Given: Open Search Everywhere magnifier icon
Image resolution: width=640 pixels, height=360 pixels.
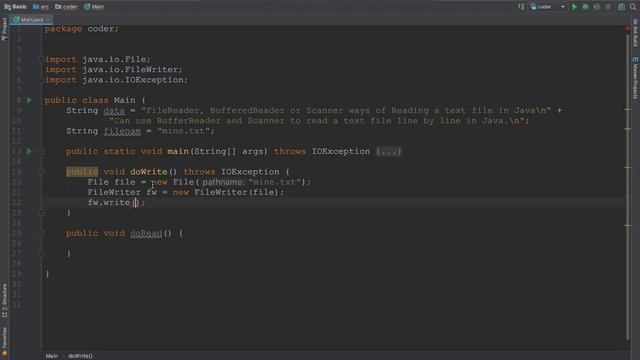Looking at the screenshot, I should (633, 7).
